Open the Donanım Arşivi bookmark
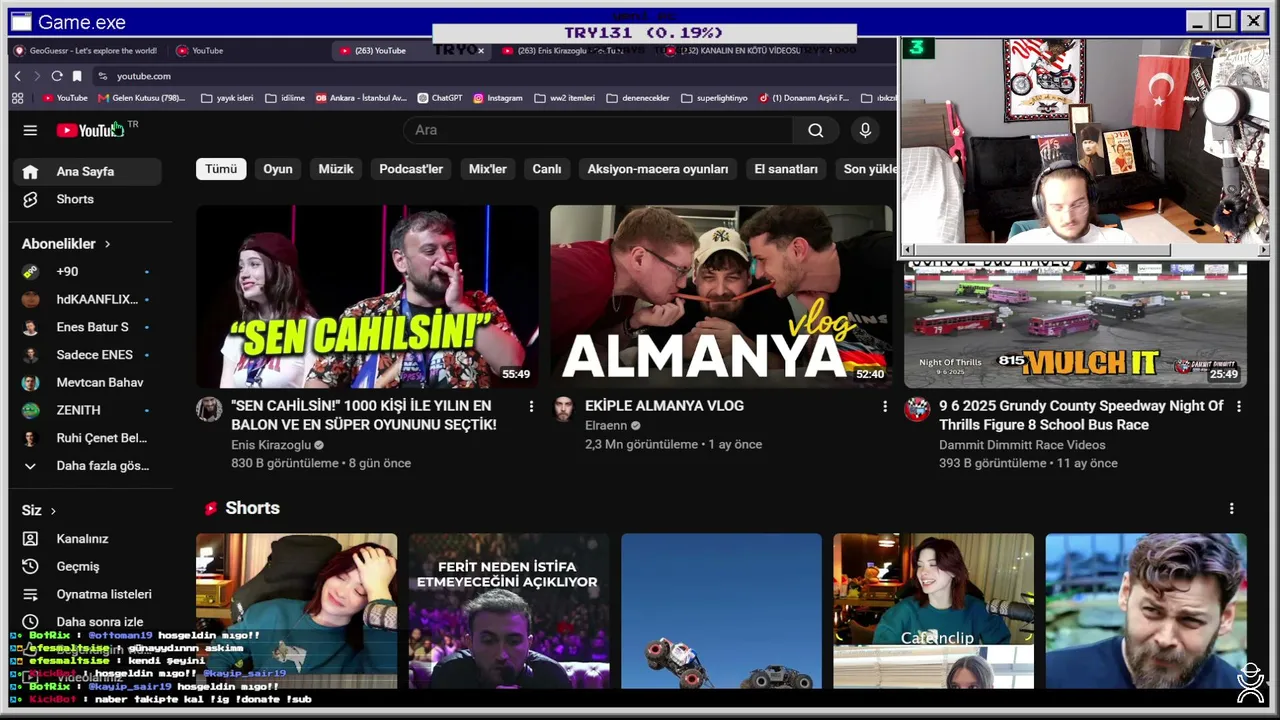 coord(804,98)
